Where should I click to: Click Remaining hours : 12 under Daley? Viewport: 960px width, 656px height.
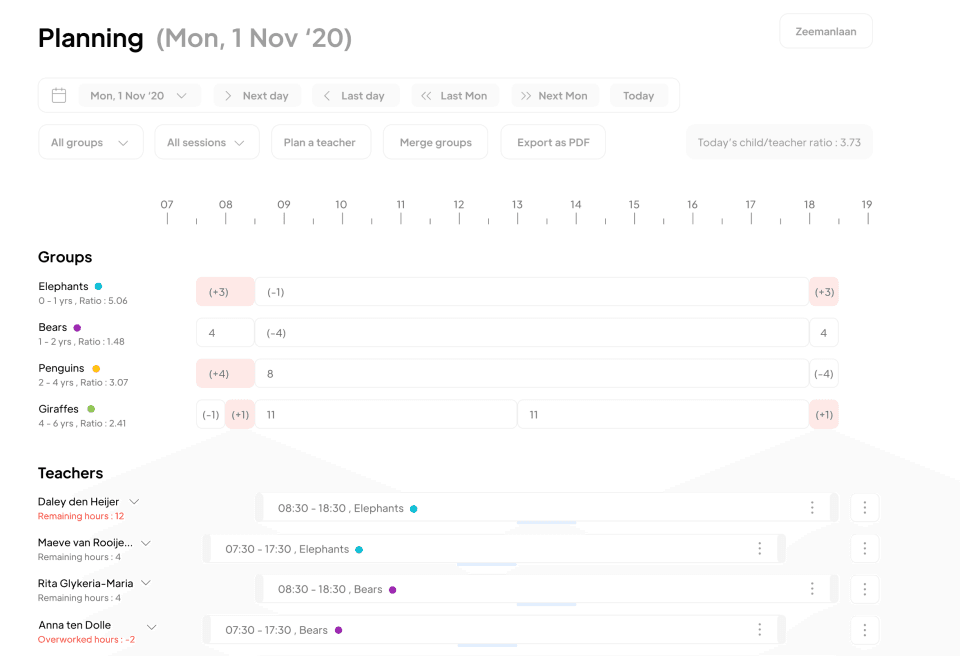pyautogui.click(x=81, y=516)
